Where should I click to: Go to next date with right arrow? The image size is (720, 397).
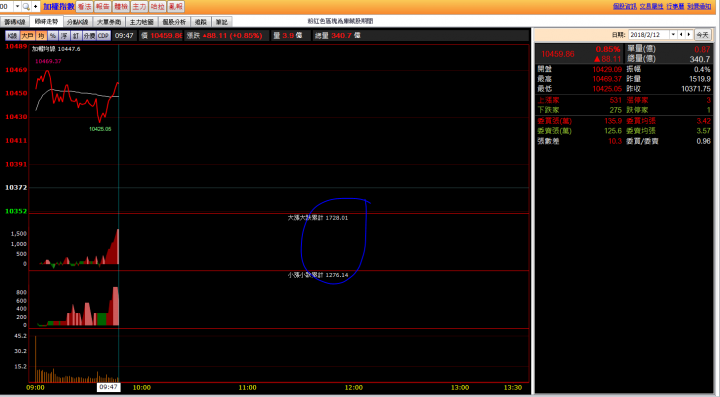pos(689,35)
